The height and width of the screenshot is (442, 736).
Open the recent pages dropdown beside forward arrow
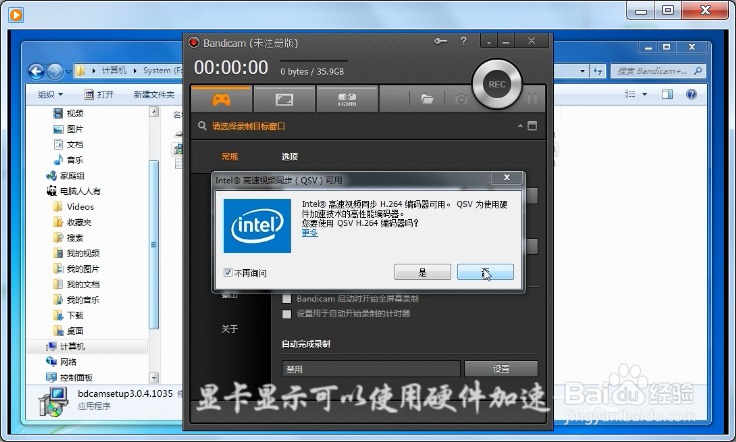click(x=69, y=72)
